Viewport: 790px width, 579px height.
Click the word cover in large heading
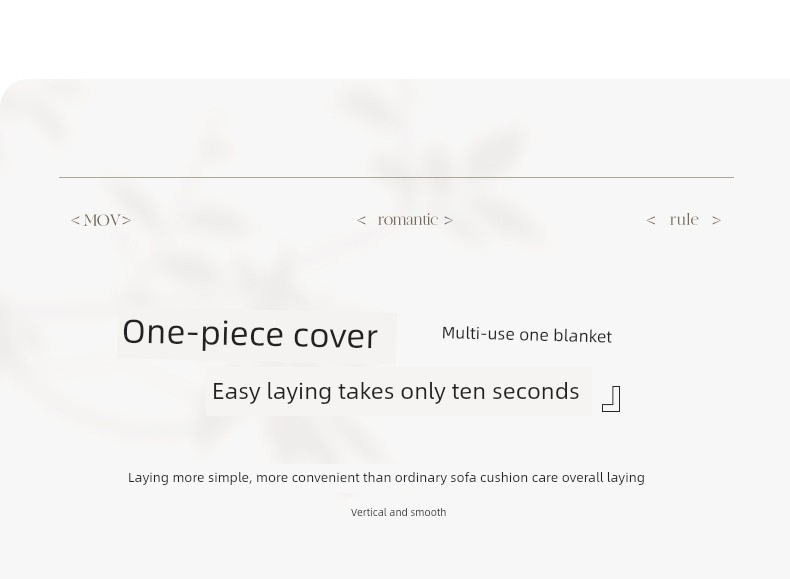click(x=336, y=336)
